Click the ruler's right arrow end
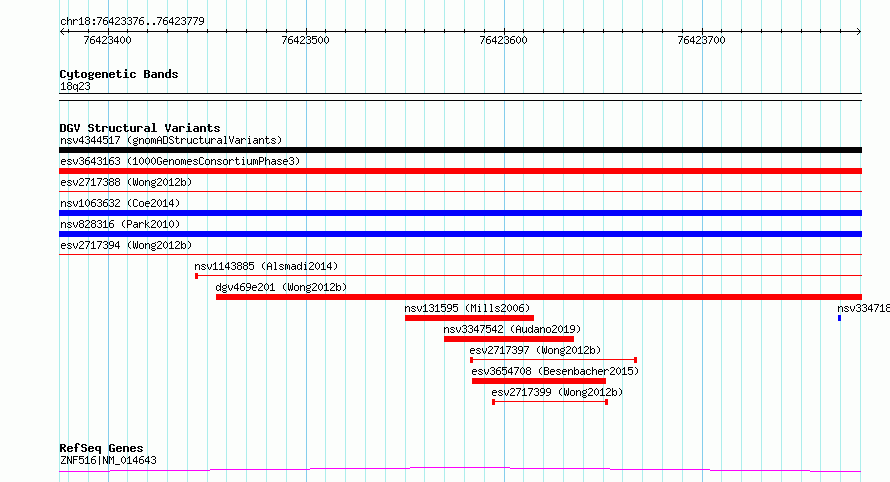This screenshot has width=890, height=482. click(x=859, y=31)
